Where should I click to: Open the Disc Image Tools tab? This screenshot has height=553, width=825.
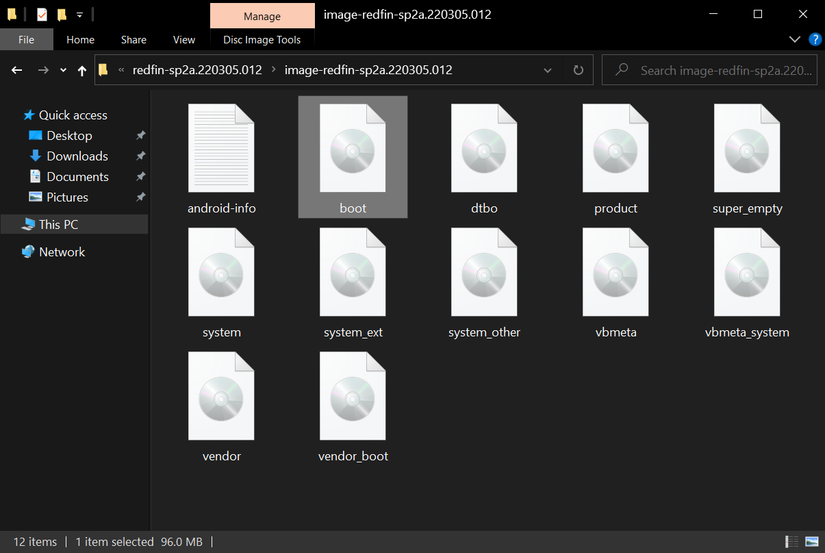(262, 39)
